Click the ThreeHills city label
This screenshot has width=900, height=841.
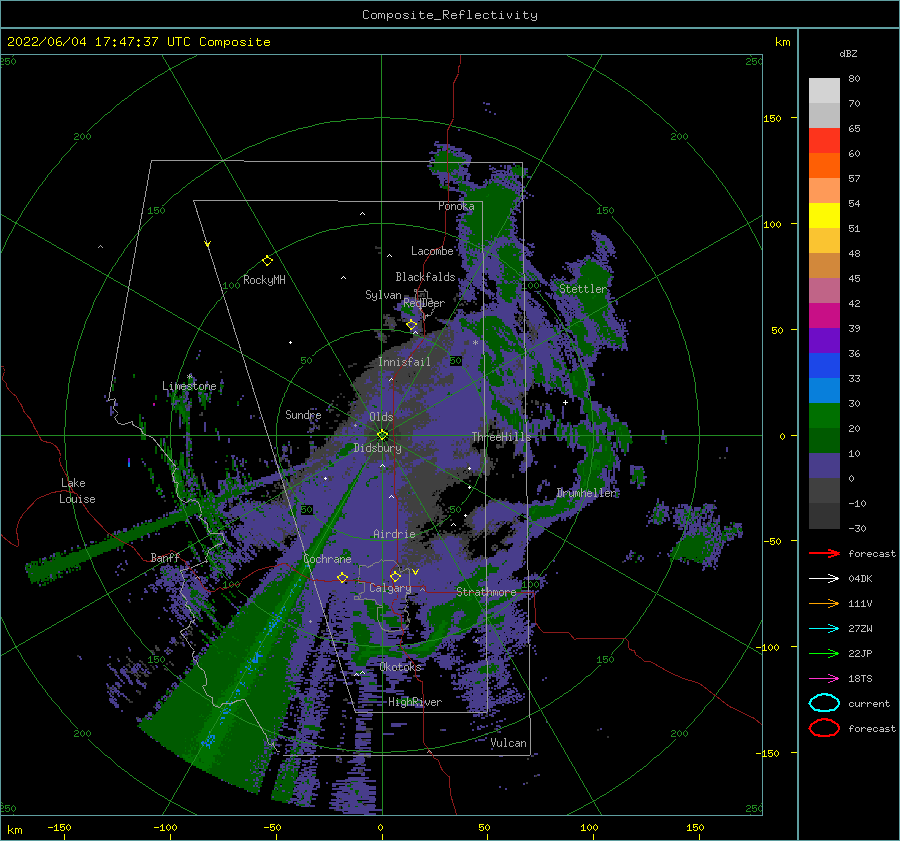coord(502,437)
